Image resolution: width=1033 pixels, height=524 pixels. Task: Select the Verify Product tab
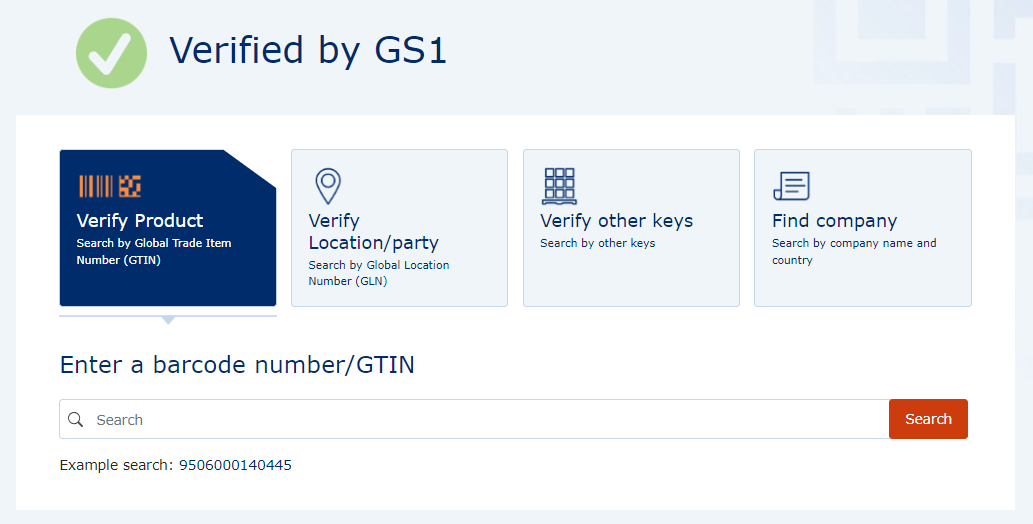168,228
